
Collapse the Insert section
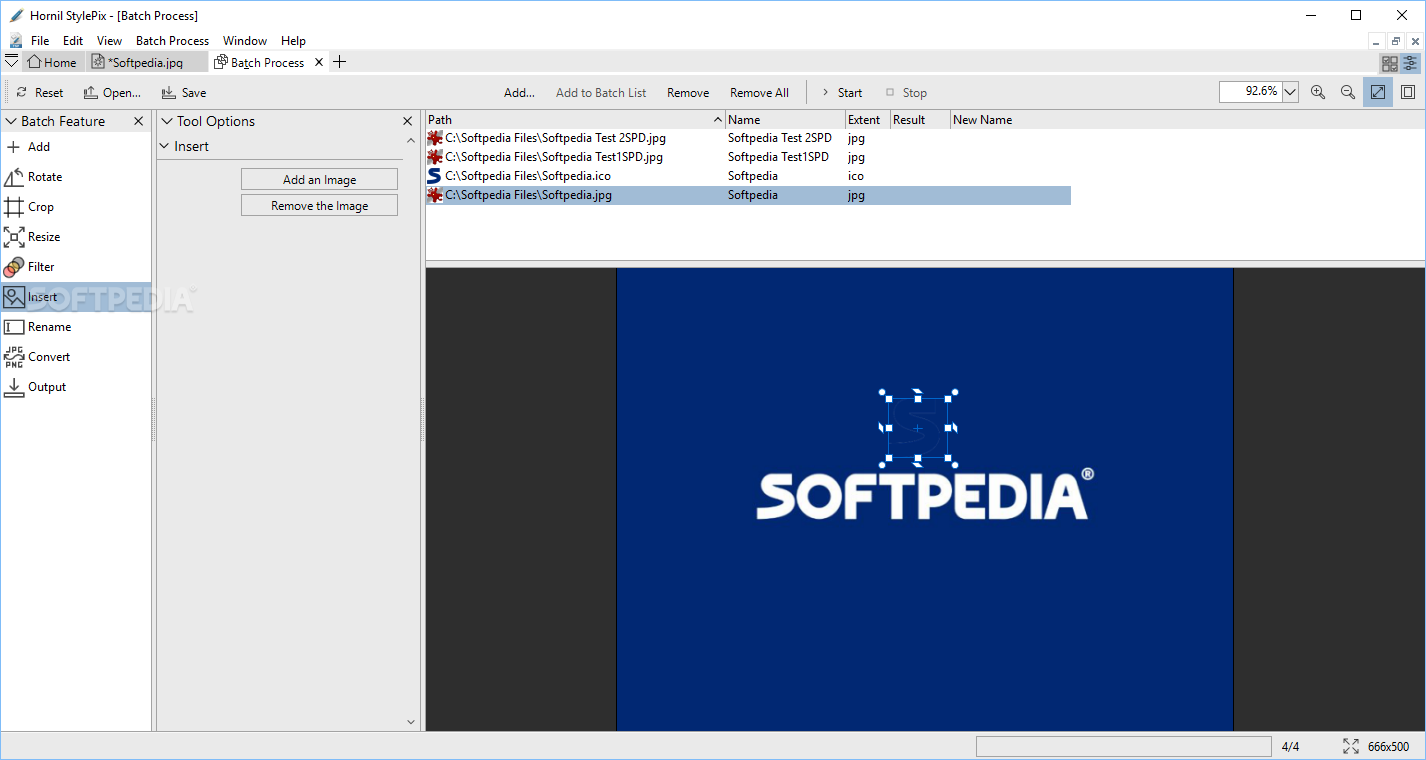[166, 146]
